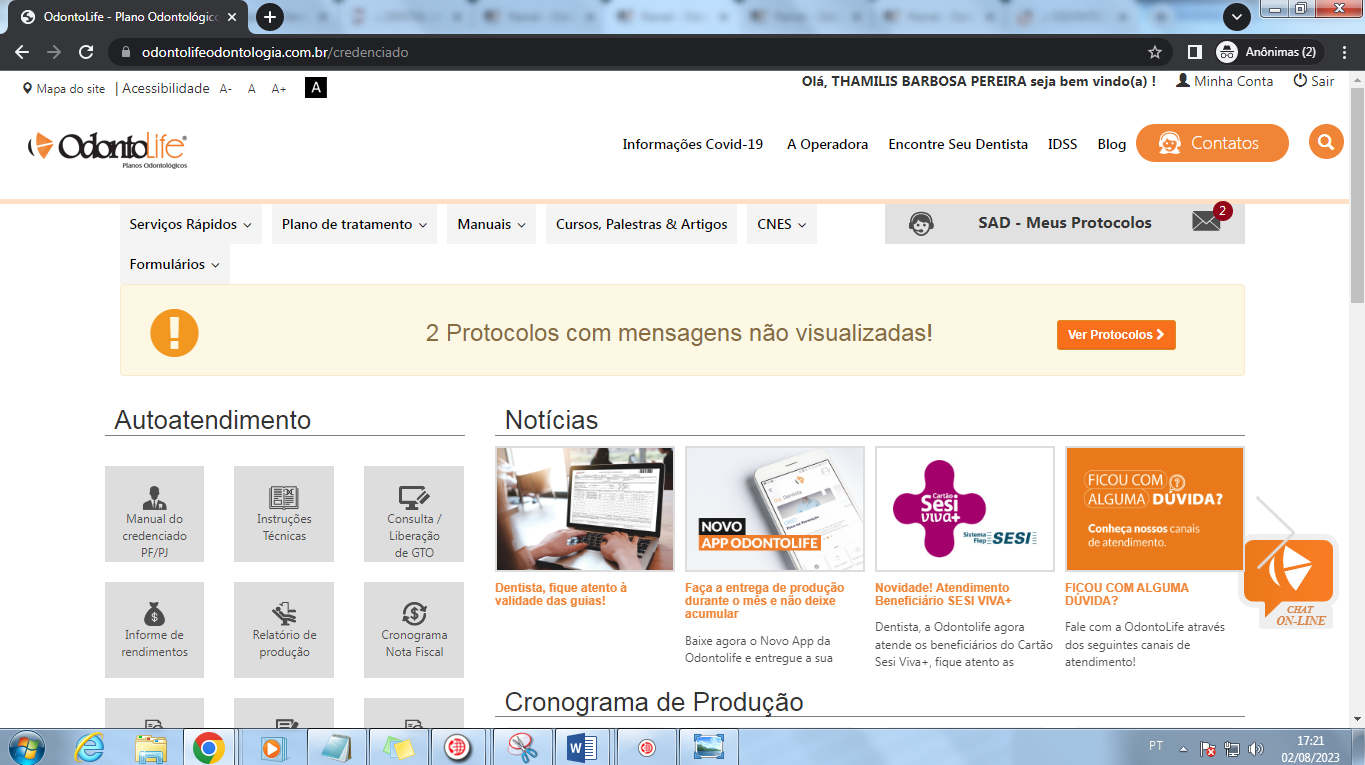Click the volume speaker icon in system tray
The width and height of the screenshot is (1365, 765).
click(x=1256, y=748)
